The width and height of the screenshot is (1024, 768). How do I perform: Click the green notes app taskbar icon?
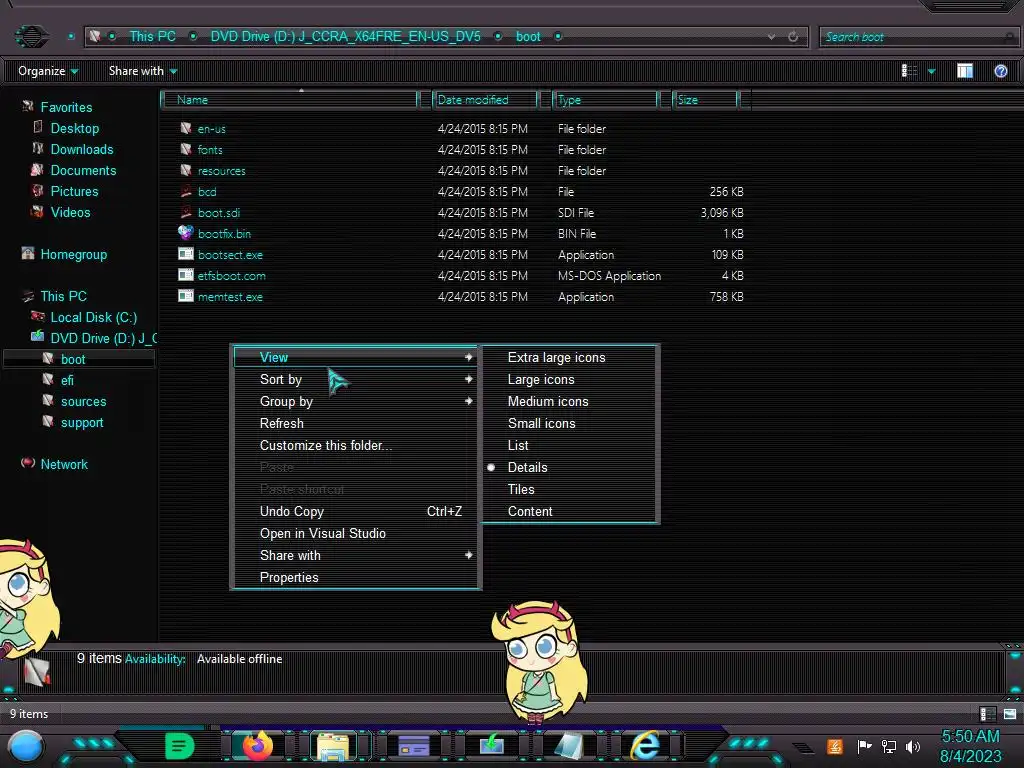click(180, 746)
